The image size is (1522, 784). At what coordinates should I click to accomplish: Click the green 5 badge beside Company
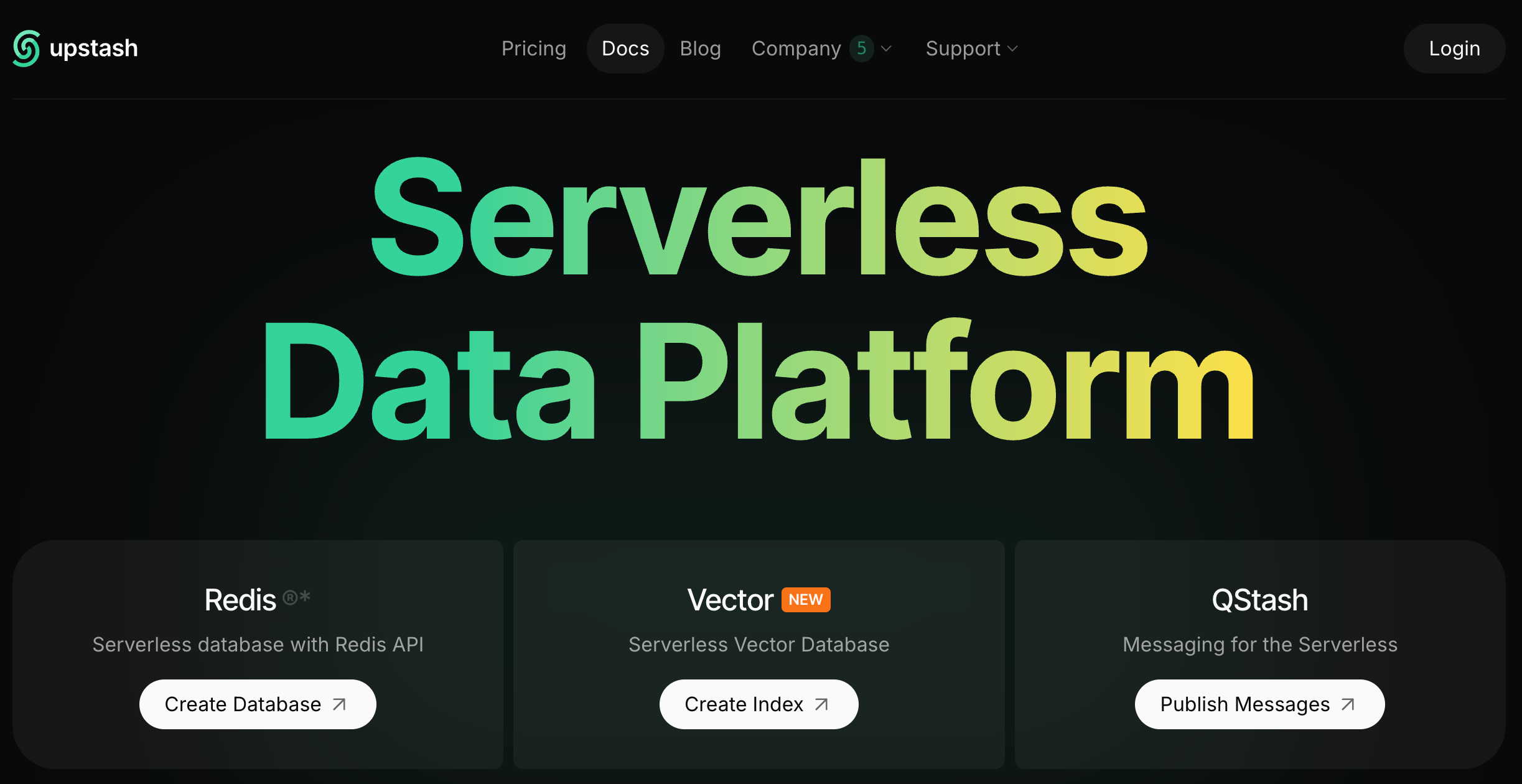pos(861,49)
